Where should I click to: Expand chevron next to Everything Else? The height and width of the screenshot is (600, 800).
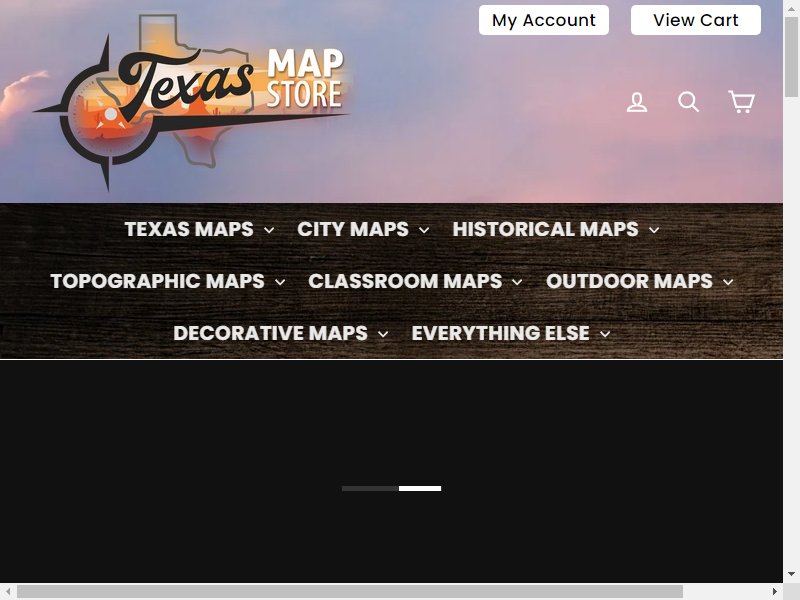(x=605, y=335)
